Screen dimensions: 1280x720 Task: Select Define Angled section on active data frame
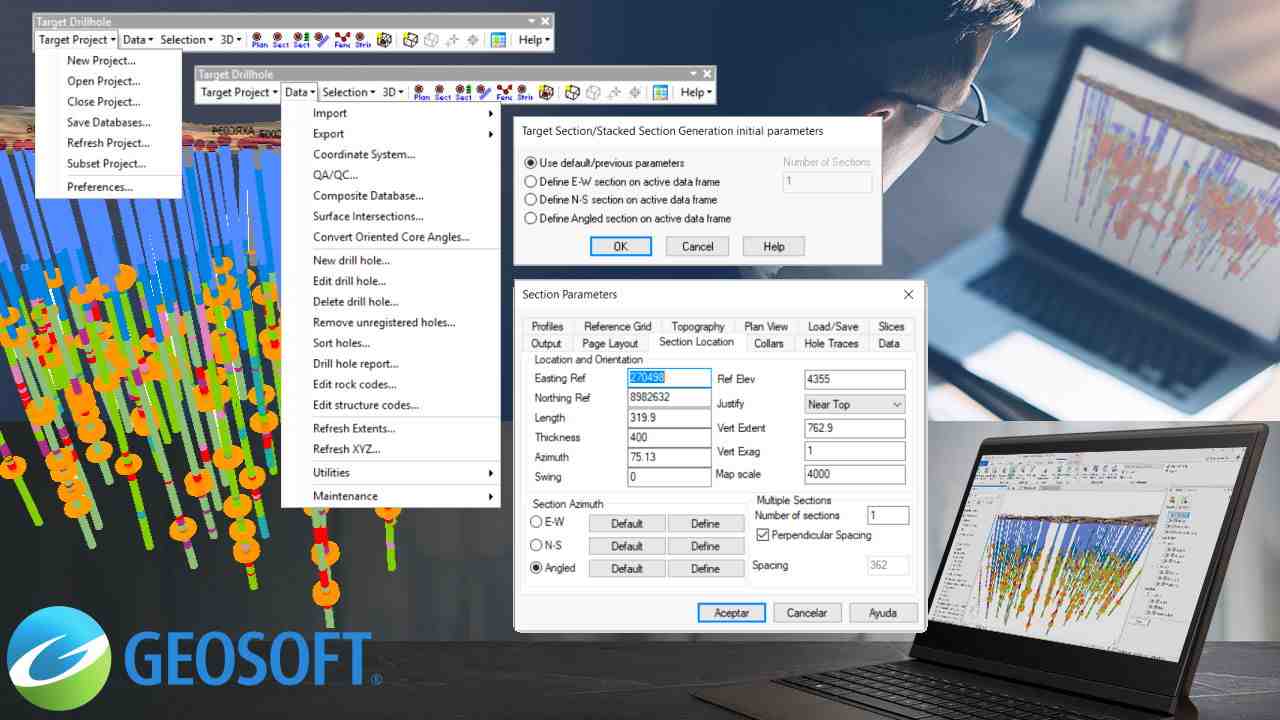(531, 218)
